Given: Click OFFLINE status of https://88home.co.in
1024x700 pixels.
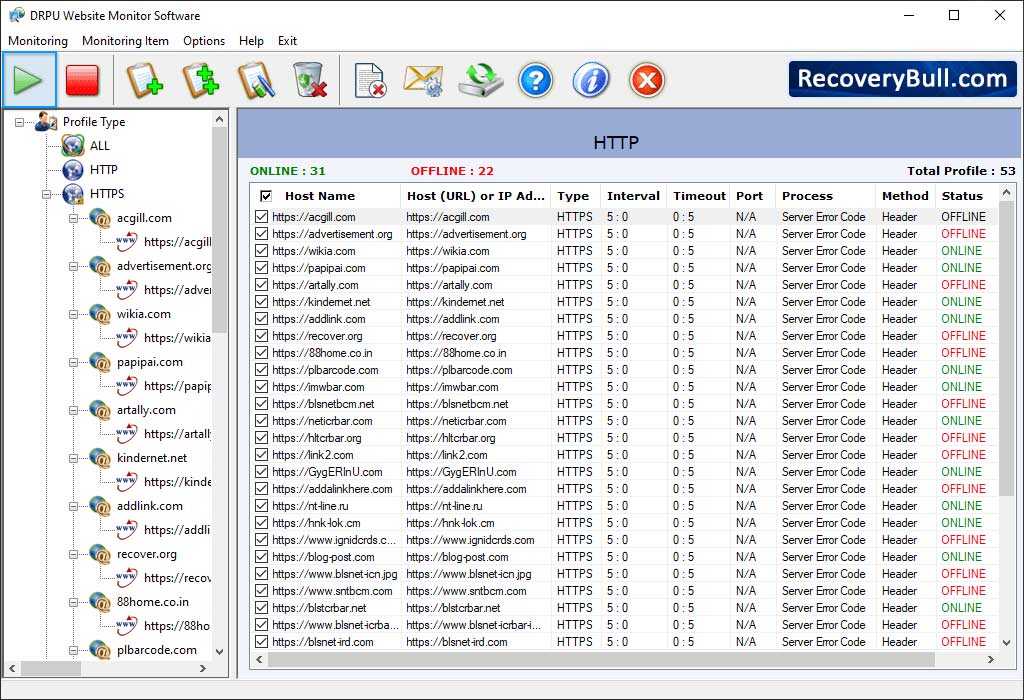Looking at the screenshot, I should click(963, 353).
